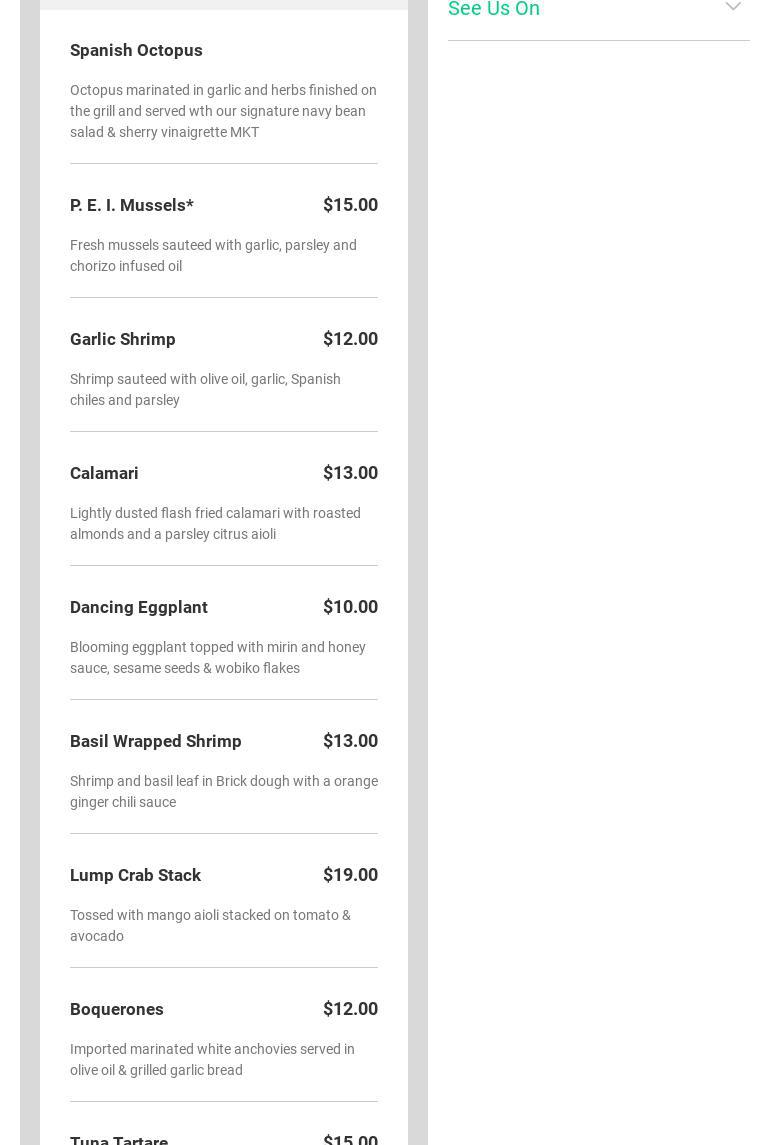Click the Calamari description text
This screenshot has height=1145, width=770.
click(x=215, y=523)
